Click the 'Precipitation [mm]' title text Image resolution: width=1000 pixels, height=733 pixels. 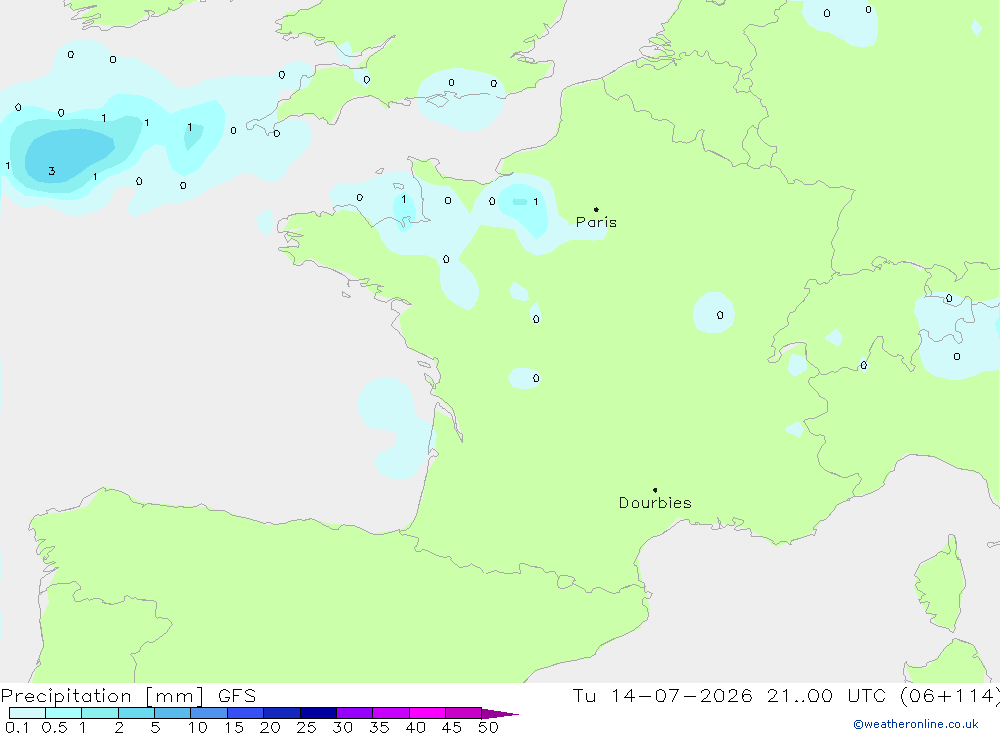pos(102,696)
